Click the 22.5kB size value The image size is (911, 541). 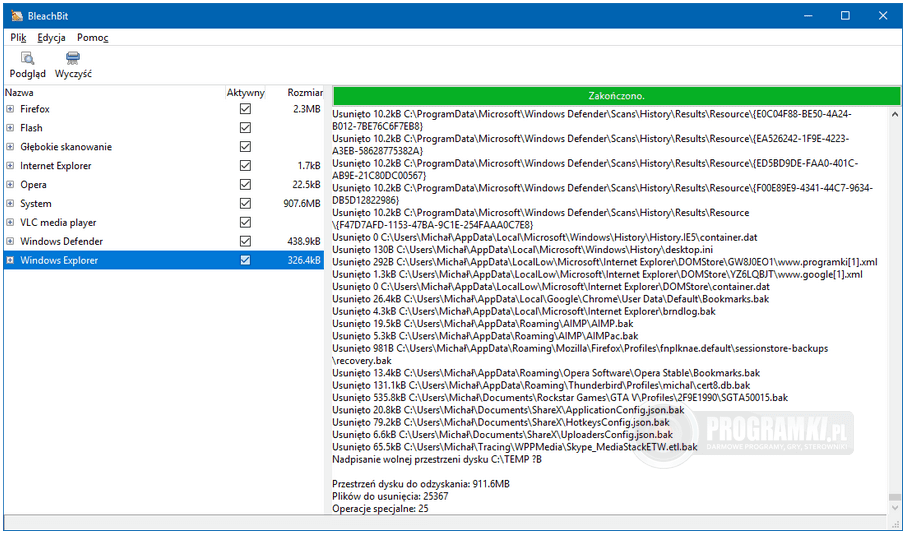[306, 184]
